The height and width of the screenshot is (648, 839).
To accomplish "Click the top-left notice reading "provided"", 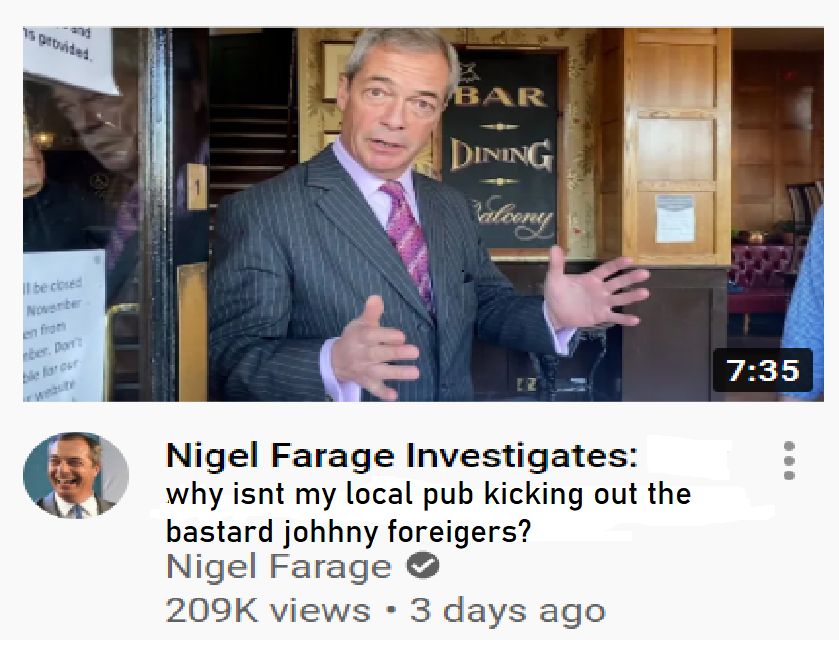I will (x=70, y=59).
